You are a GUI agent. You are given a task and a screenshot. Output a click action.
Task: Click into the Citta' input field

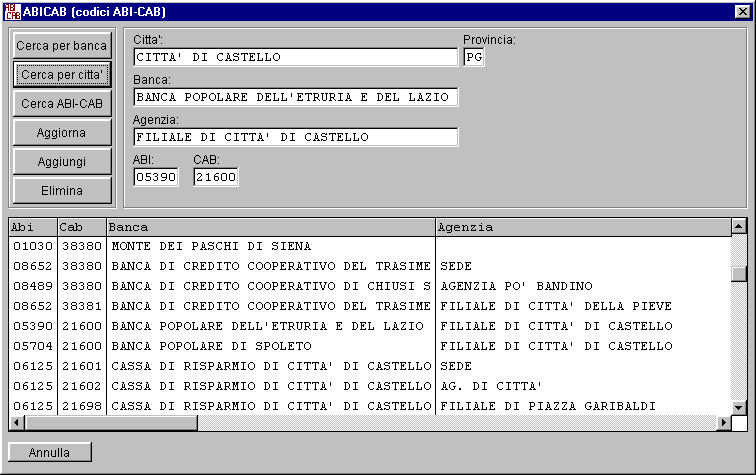[296, 57]
